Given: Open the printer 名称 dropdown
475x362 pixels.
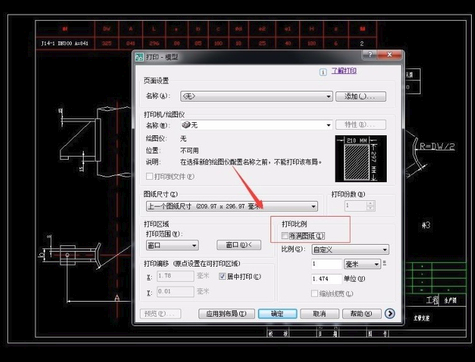Looking at the screenshot, I should click(256, 125).
